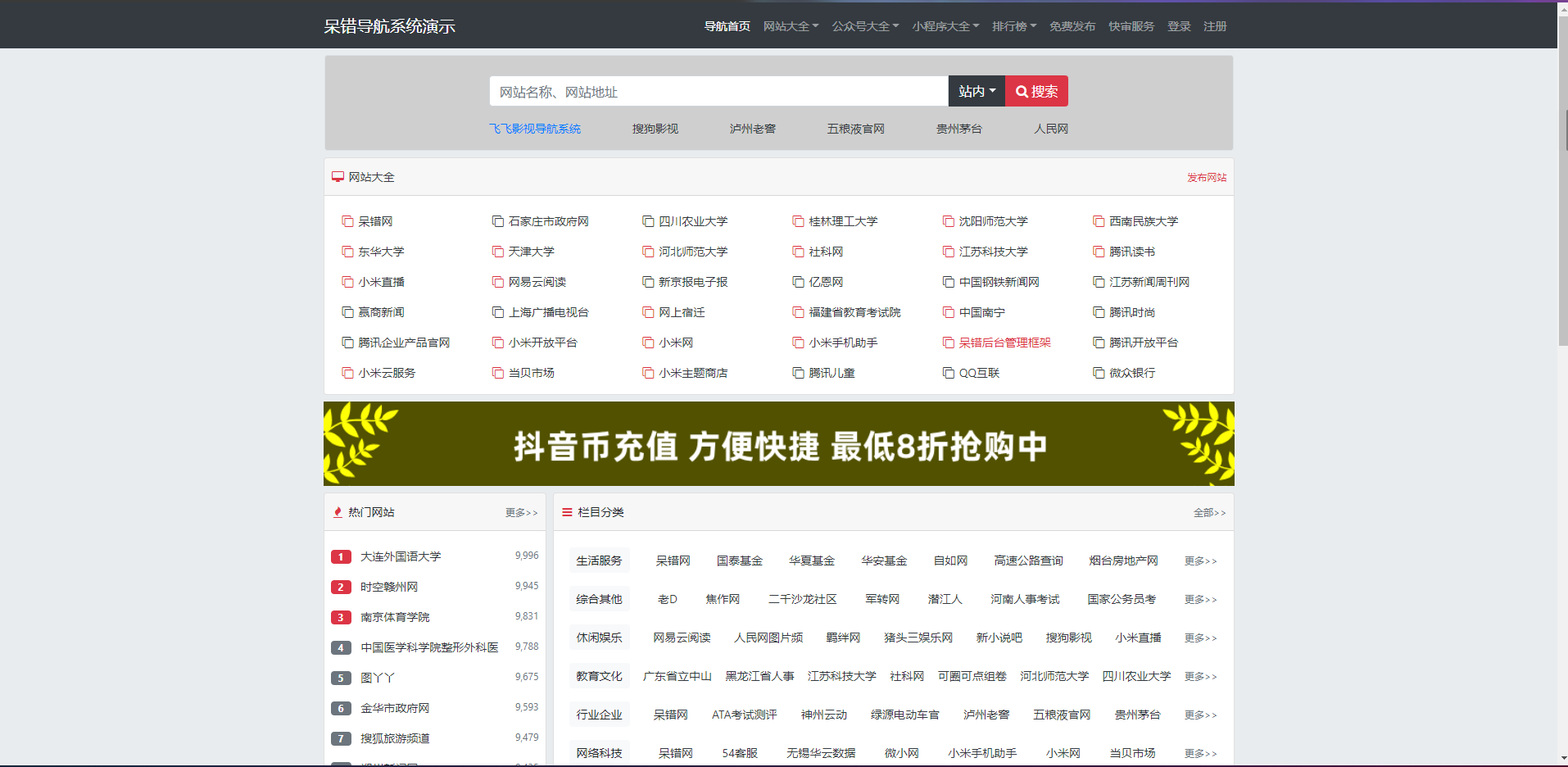Click the icon beside 呆错后台管理框架
The image size is (1568, 767).
[948, 343]
